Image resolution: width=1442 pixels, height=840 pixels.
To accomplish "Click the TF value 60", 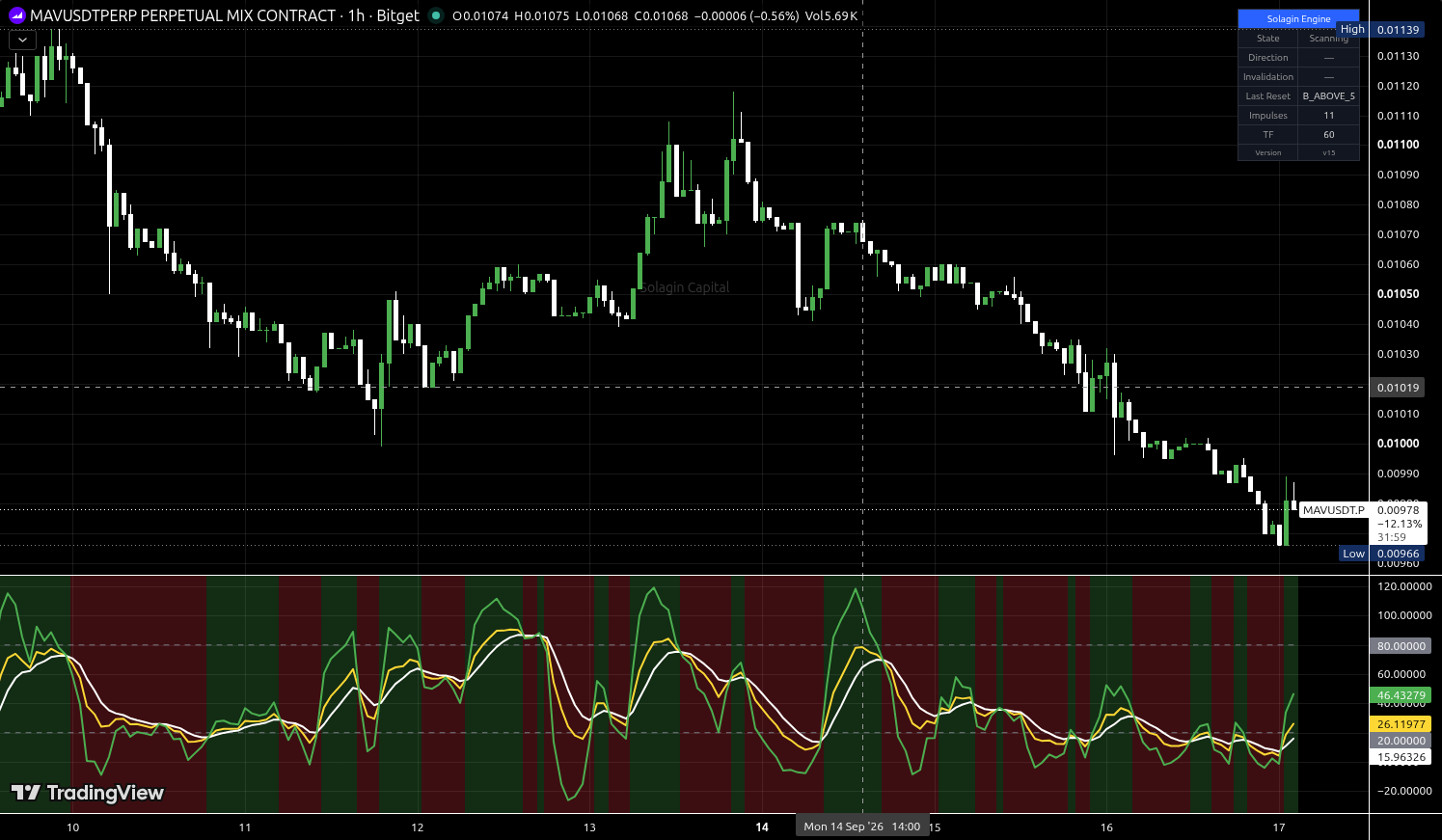I will point(1329,135).
